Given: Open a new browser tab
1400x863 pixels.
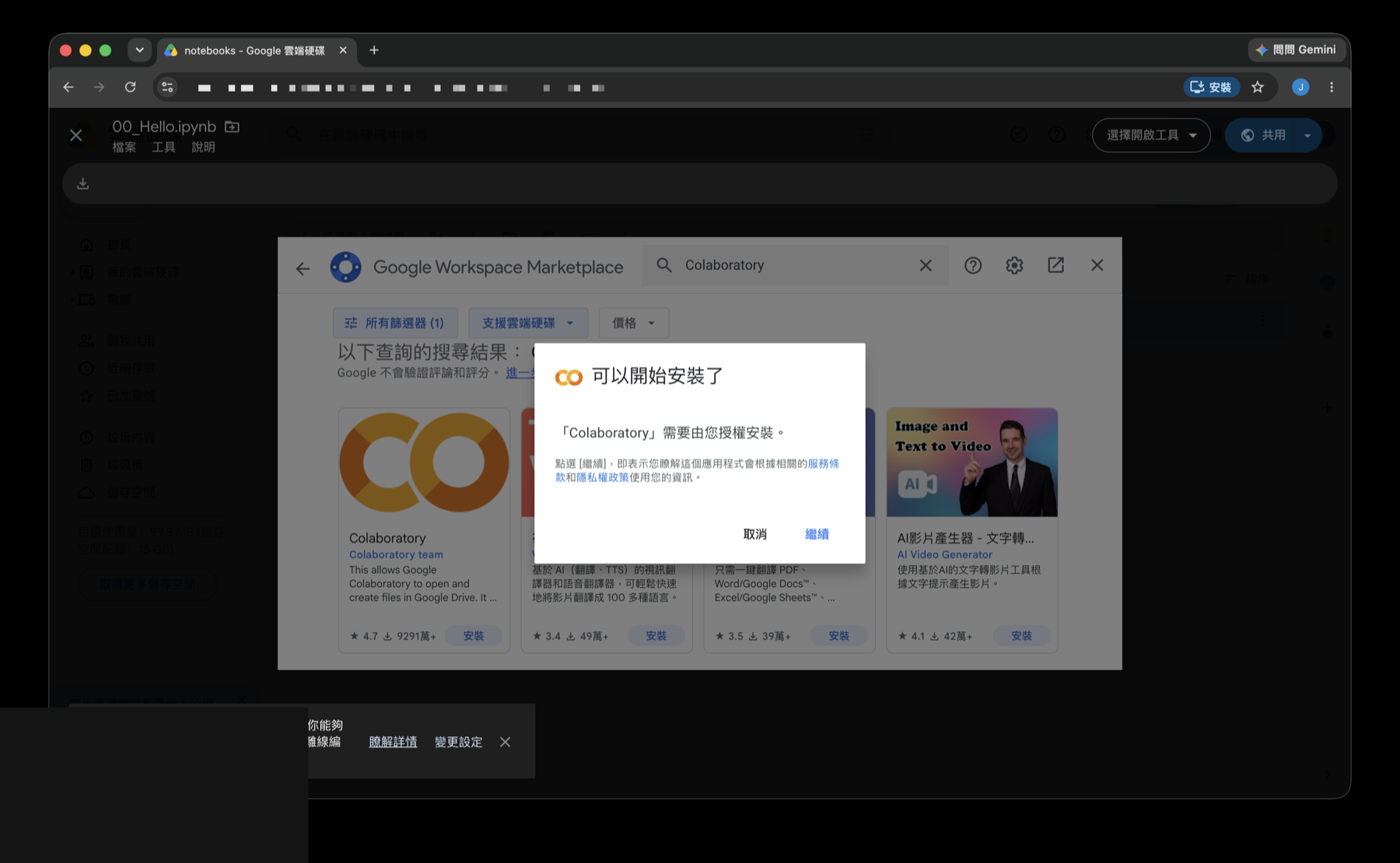Looking at the screenshot, I should [x=374, y=50].
